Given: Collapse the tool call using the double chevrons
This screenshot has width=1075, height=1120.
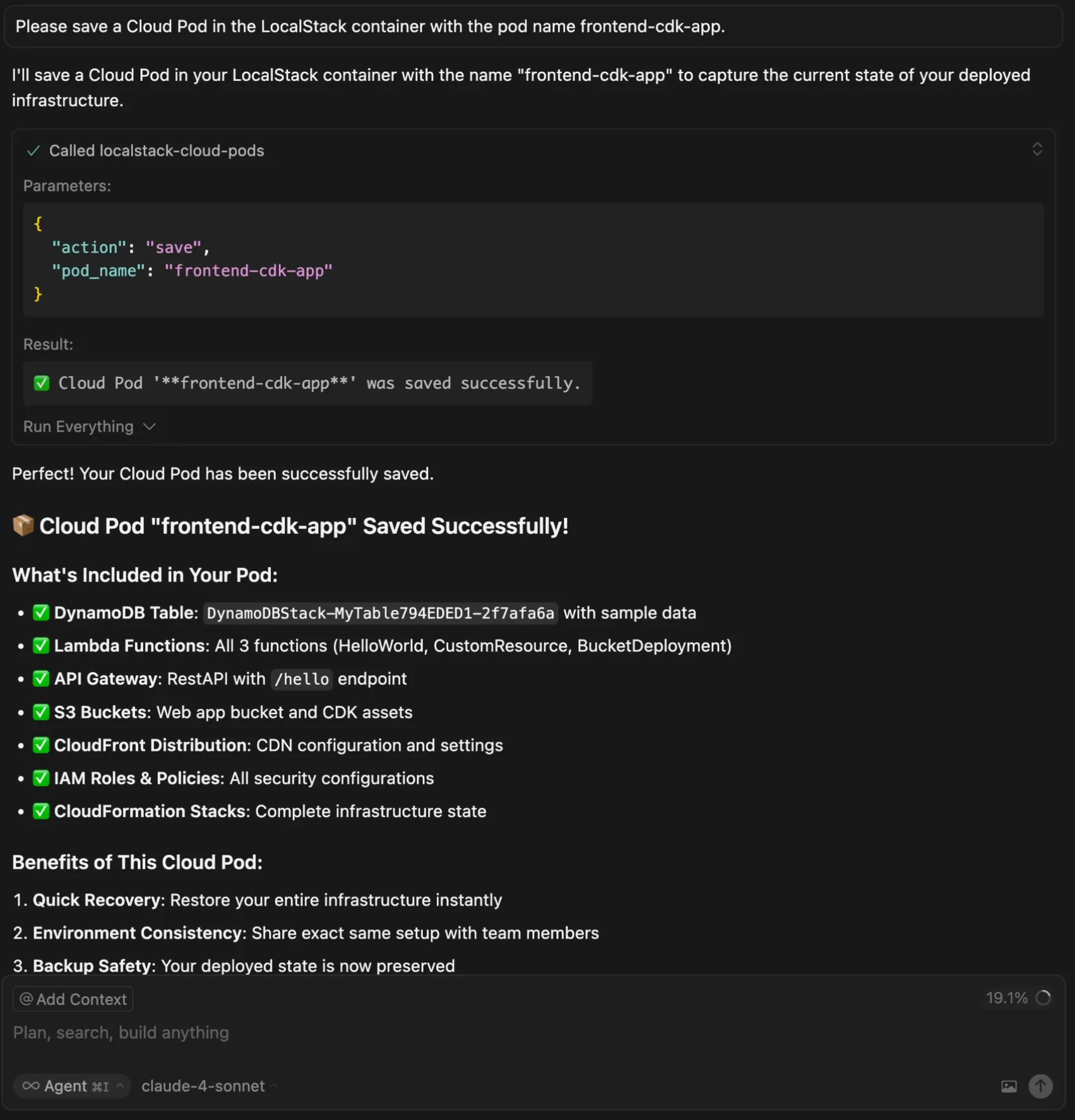Looking at the screenshot, I should [1036, 149].
